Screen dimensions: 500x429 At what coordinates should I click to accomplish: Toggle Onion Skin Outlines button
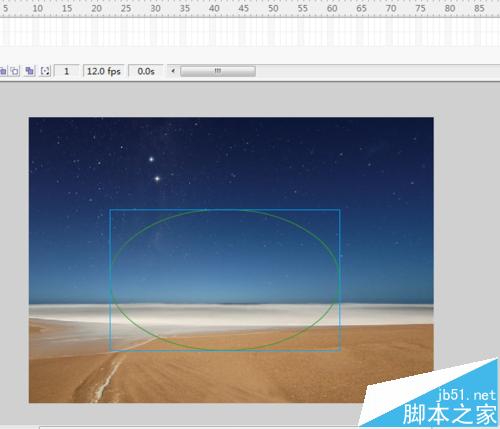coord(15,71)
